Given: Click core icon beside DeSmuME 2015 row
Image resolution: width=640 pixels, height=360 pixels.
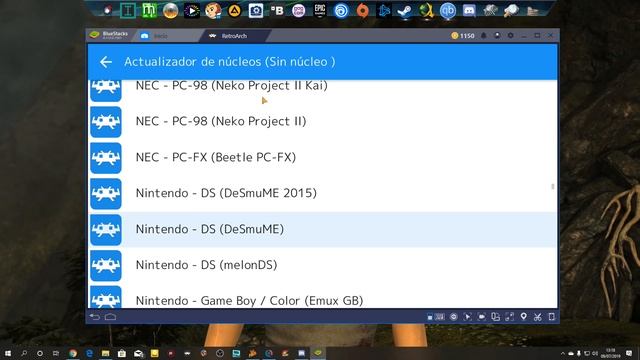Looking at the screenshot, I should click(x=106, y=193).
